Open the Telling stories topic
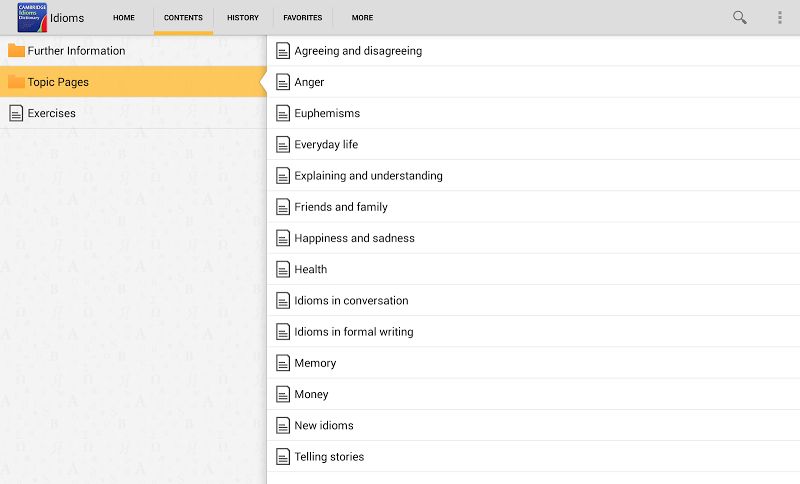Image resolution: width=800 pixels, height=484 pixels. click(533, 456)
